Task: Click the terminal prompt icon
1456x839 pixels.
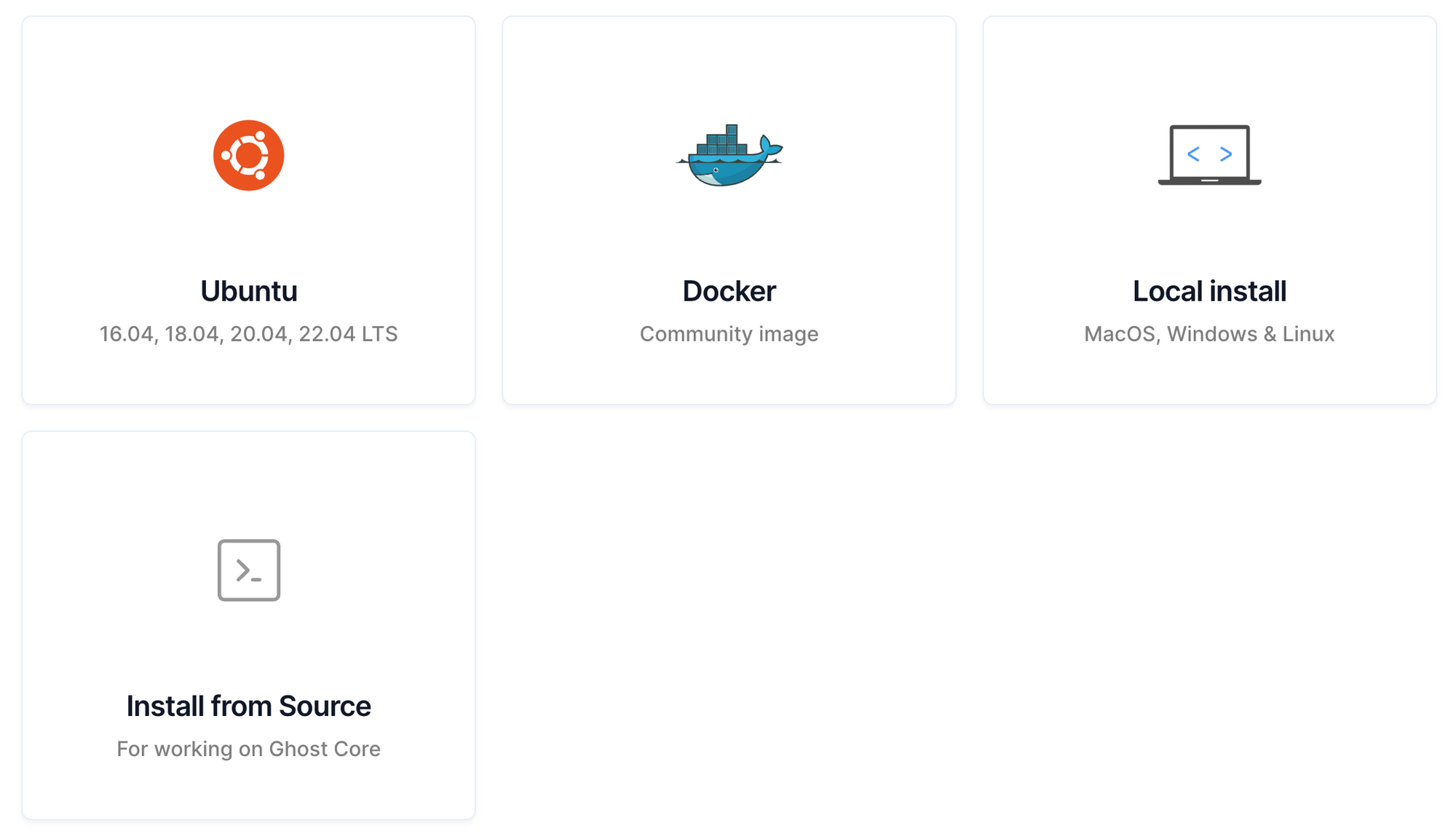Action: pos(248,570)
